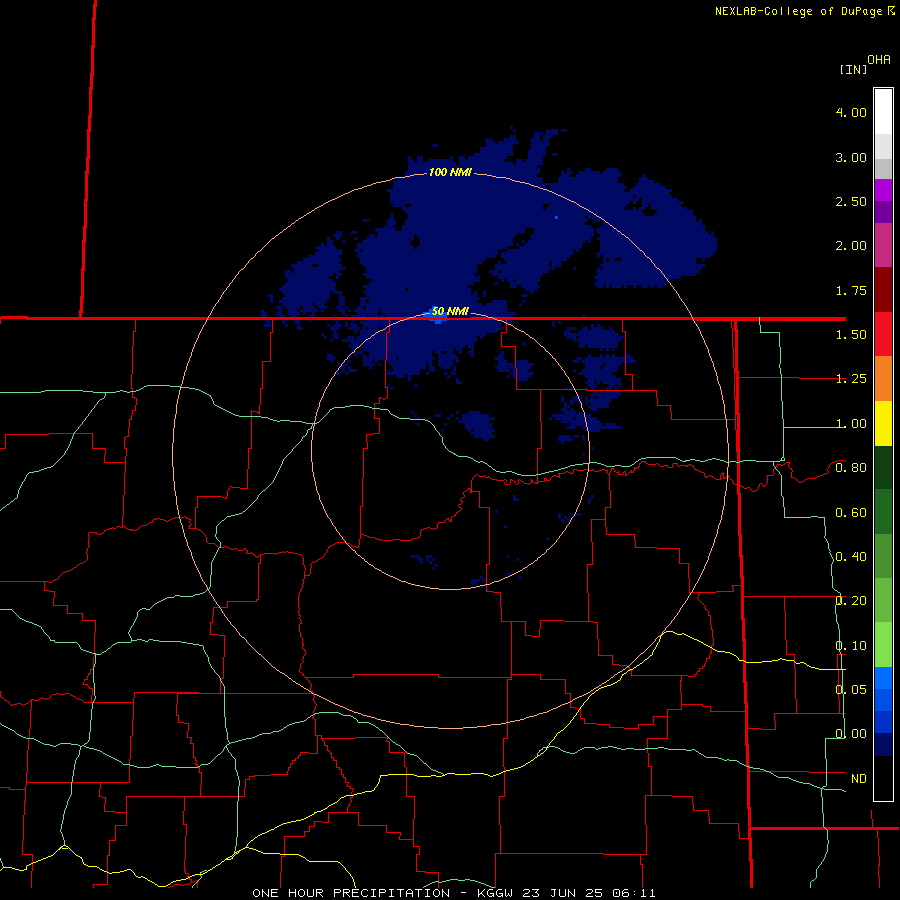Select the 0.60 legend value
This screenshot has width=900, height=900.
851,513
